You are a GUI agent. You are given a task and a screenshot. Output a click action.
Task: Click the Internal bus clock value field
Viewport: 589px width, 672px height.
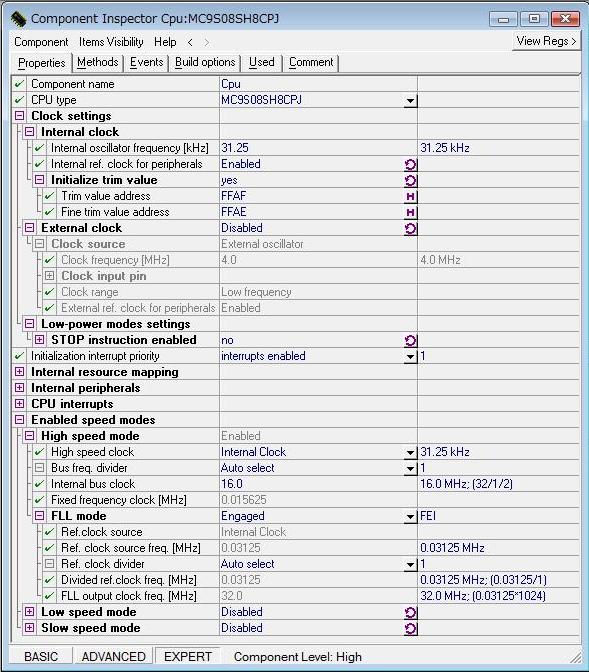click(318, 484)
